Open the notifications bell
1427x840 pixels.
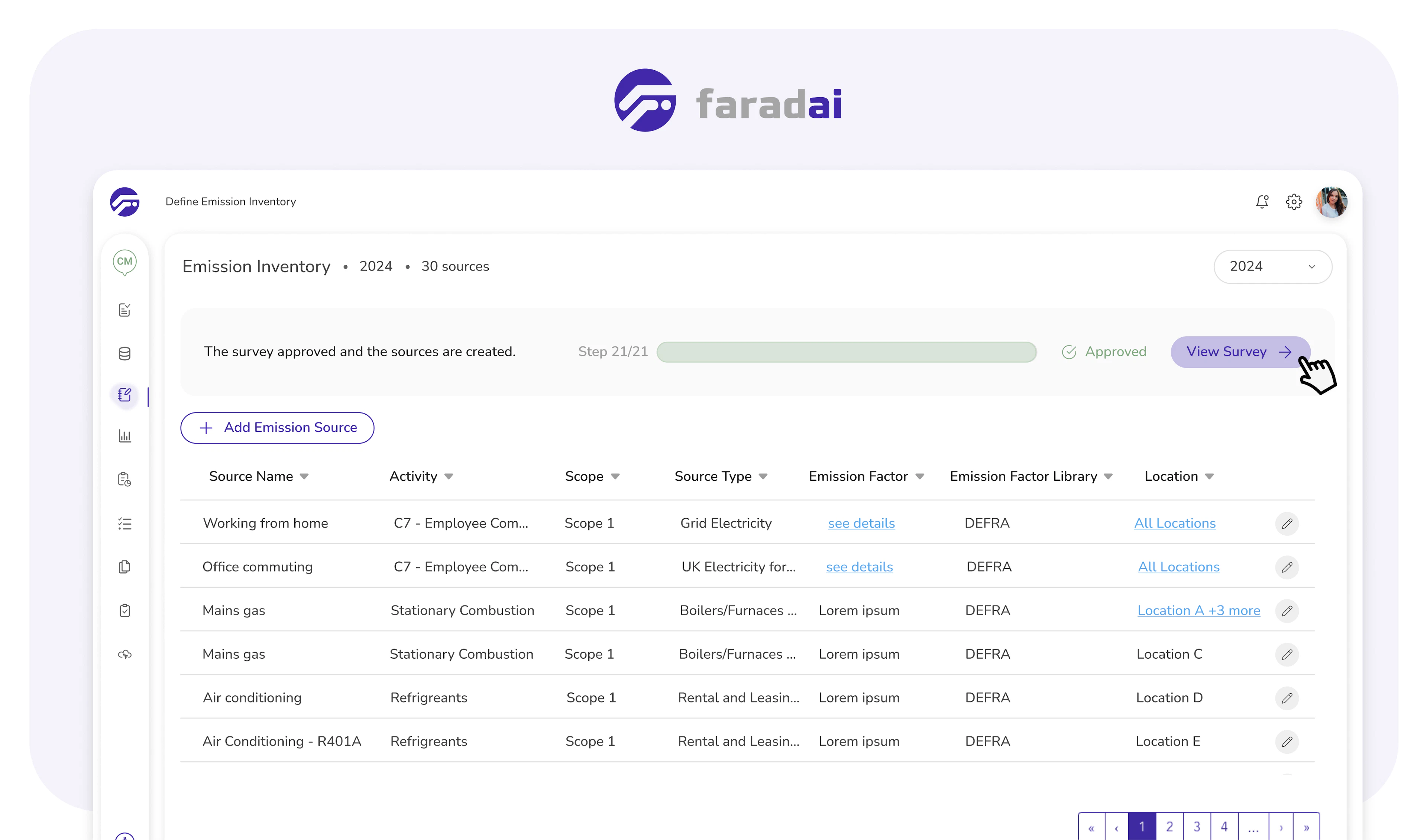point(1262,201)
